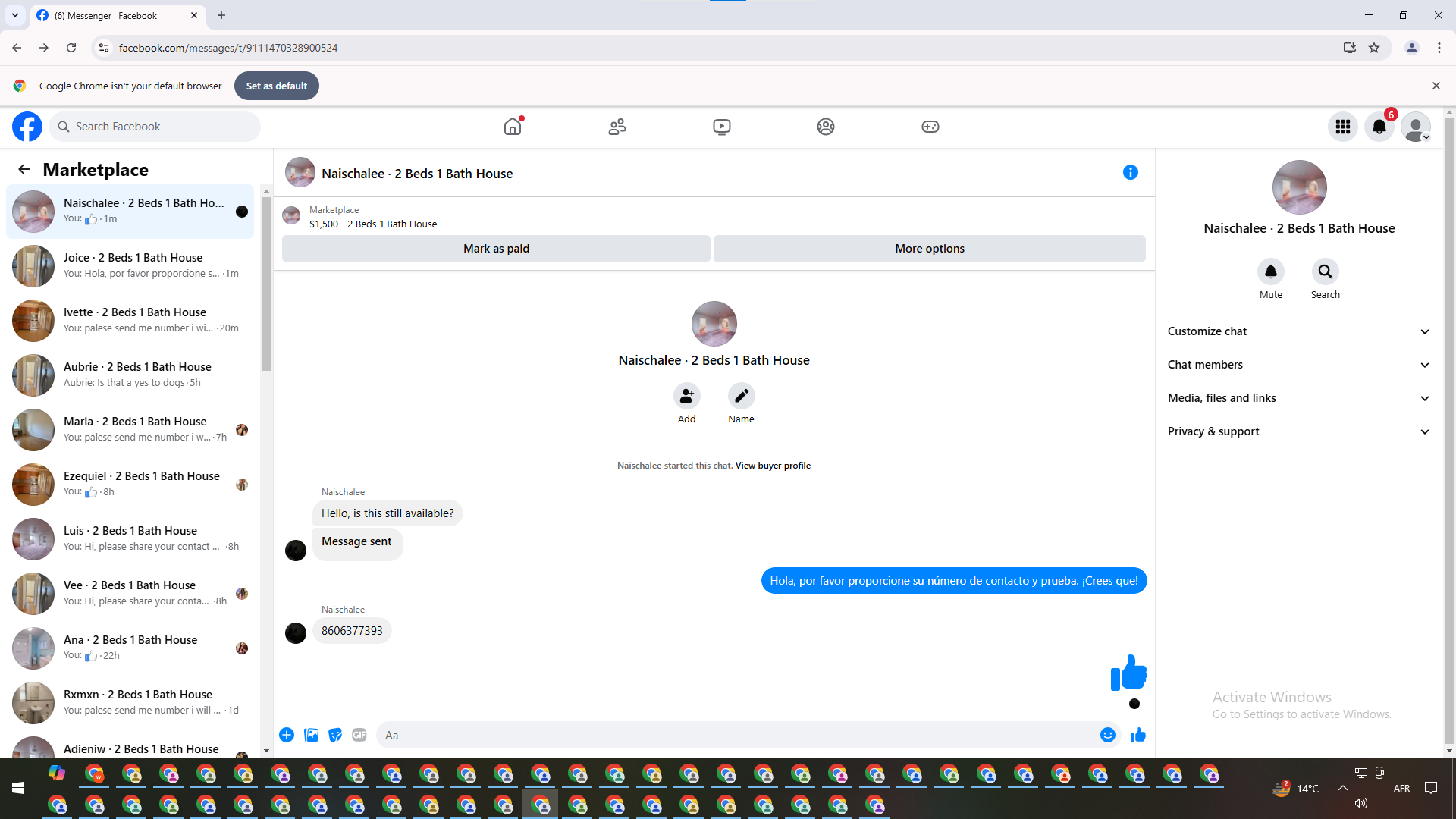Open the Friends icon in top navigation
Viewport: 1456px width, 819px height.
(x=617, y=127)
